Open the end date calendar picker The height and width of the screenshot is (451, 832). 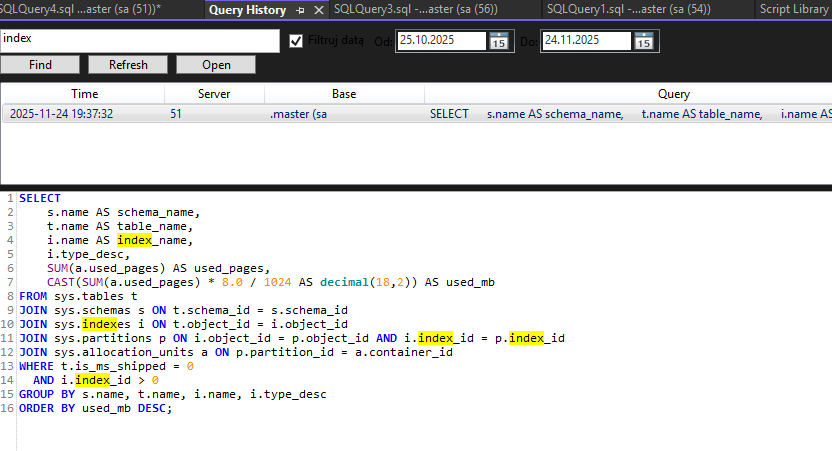(644, 41)
